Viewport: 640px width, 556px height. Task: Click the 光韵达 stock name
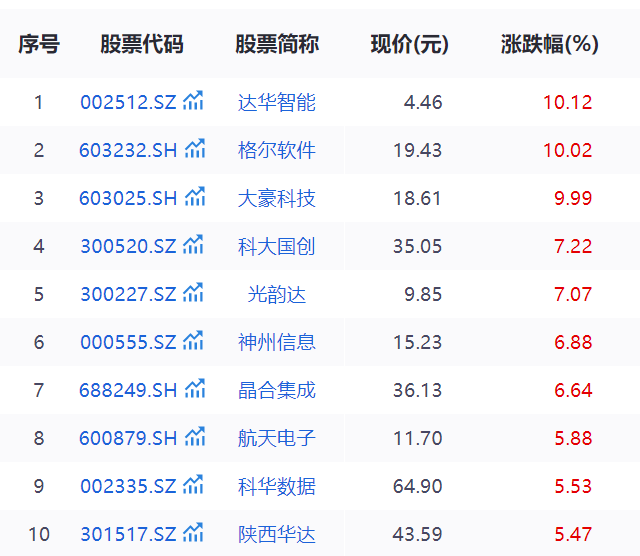point(277,294)
